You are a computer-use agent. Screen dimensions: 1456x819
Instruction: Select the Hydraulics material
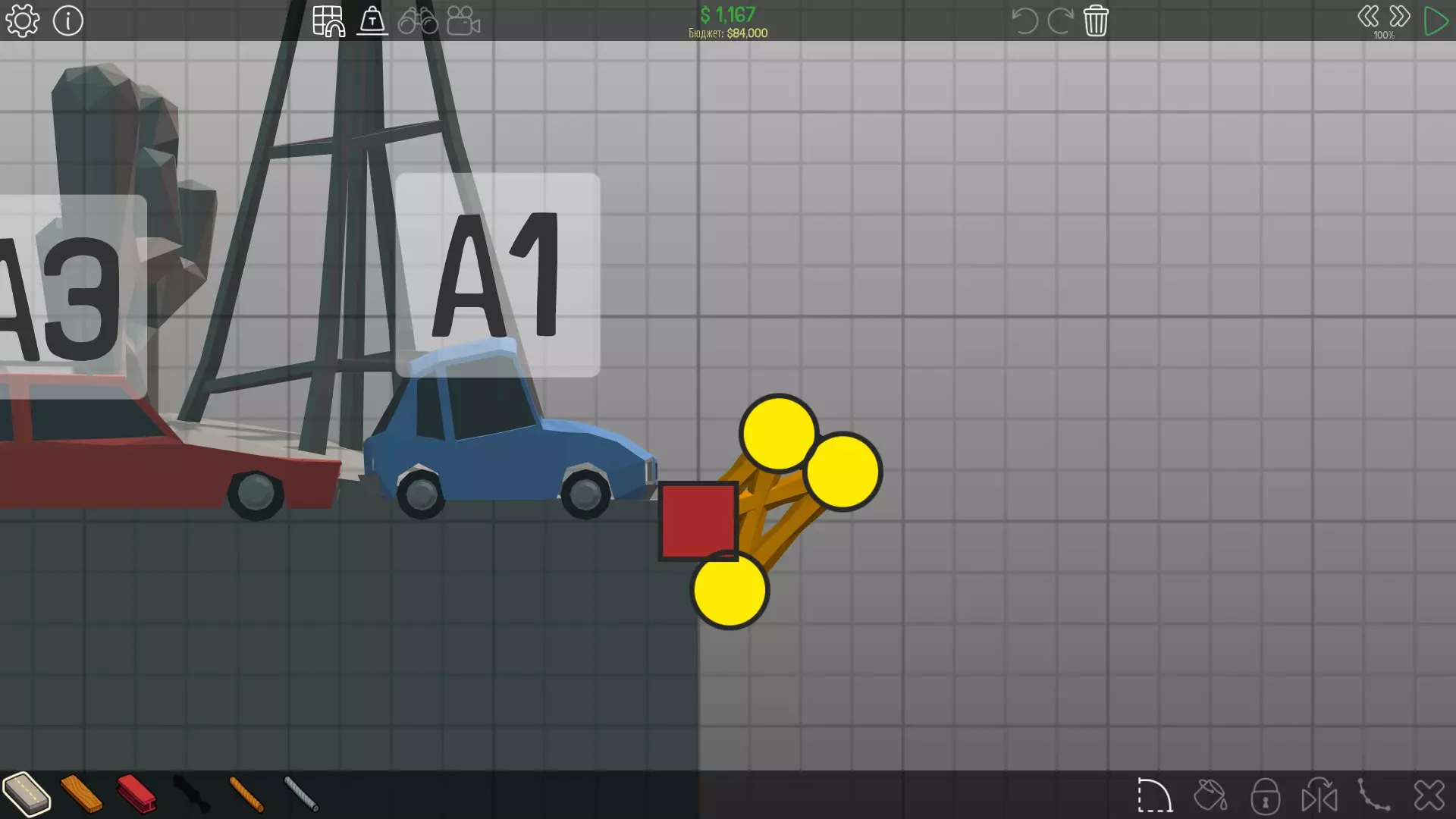coord(191,794)
